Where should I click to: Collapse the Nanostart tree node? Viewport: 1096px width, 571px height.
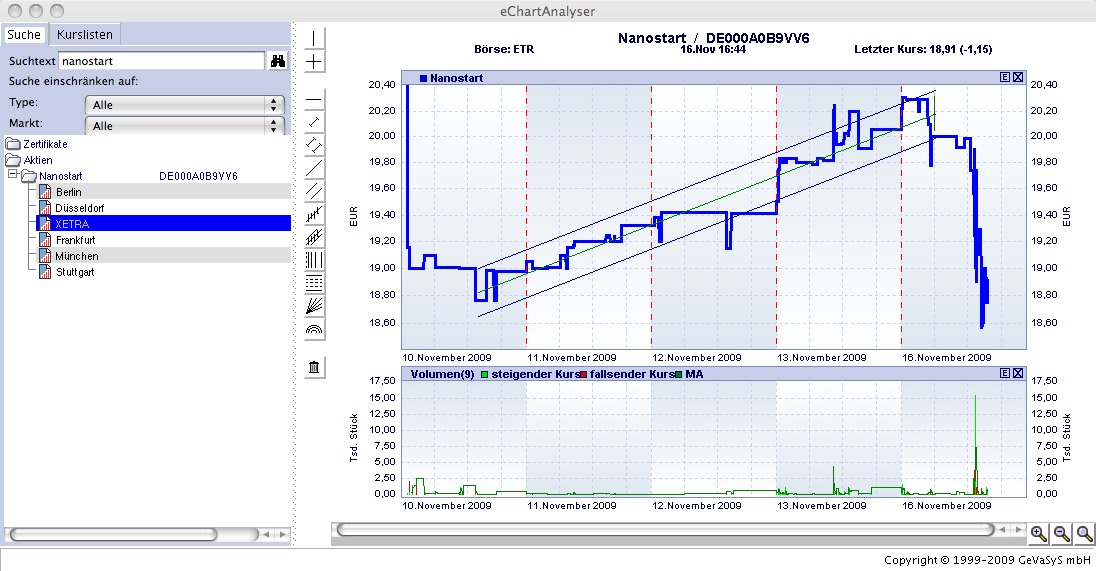coord(12,176)
